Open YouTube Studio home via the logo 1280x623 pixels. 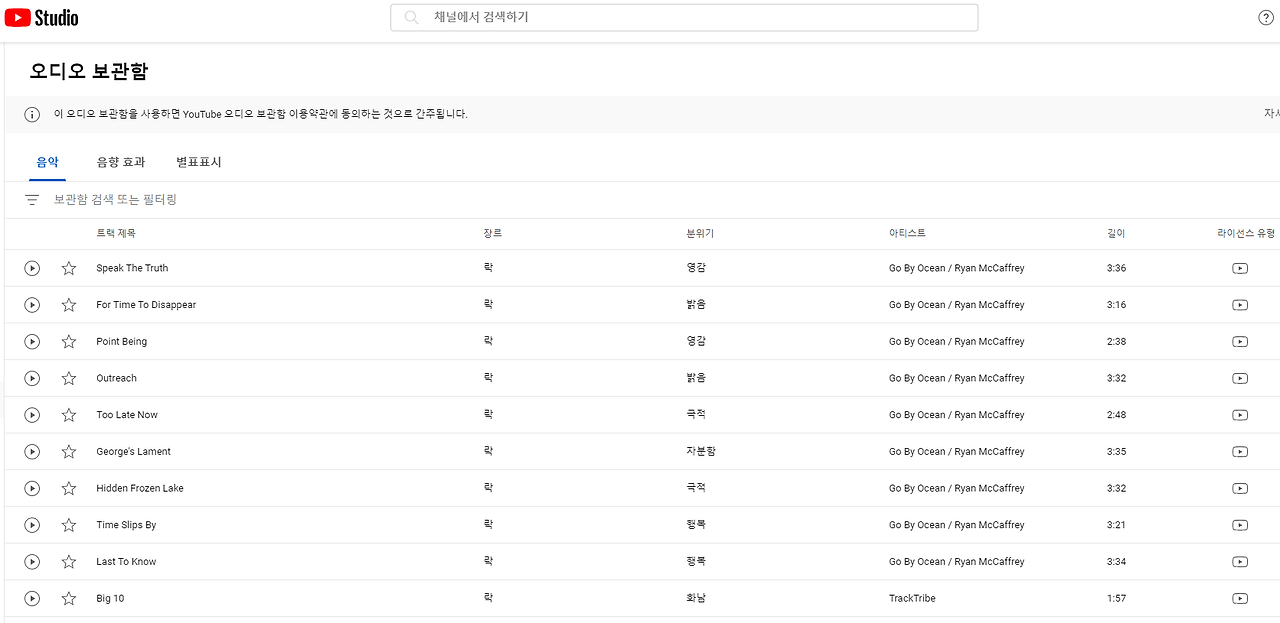tap(41, 18)
